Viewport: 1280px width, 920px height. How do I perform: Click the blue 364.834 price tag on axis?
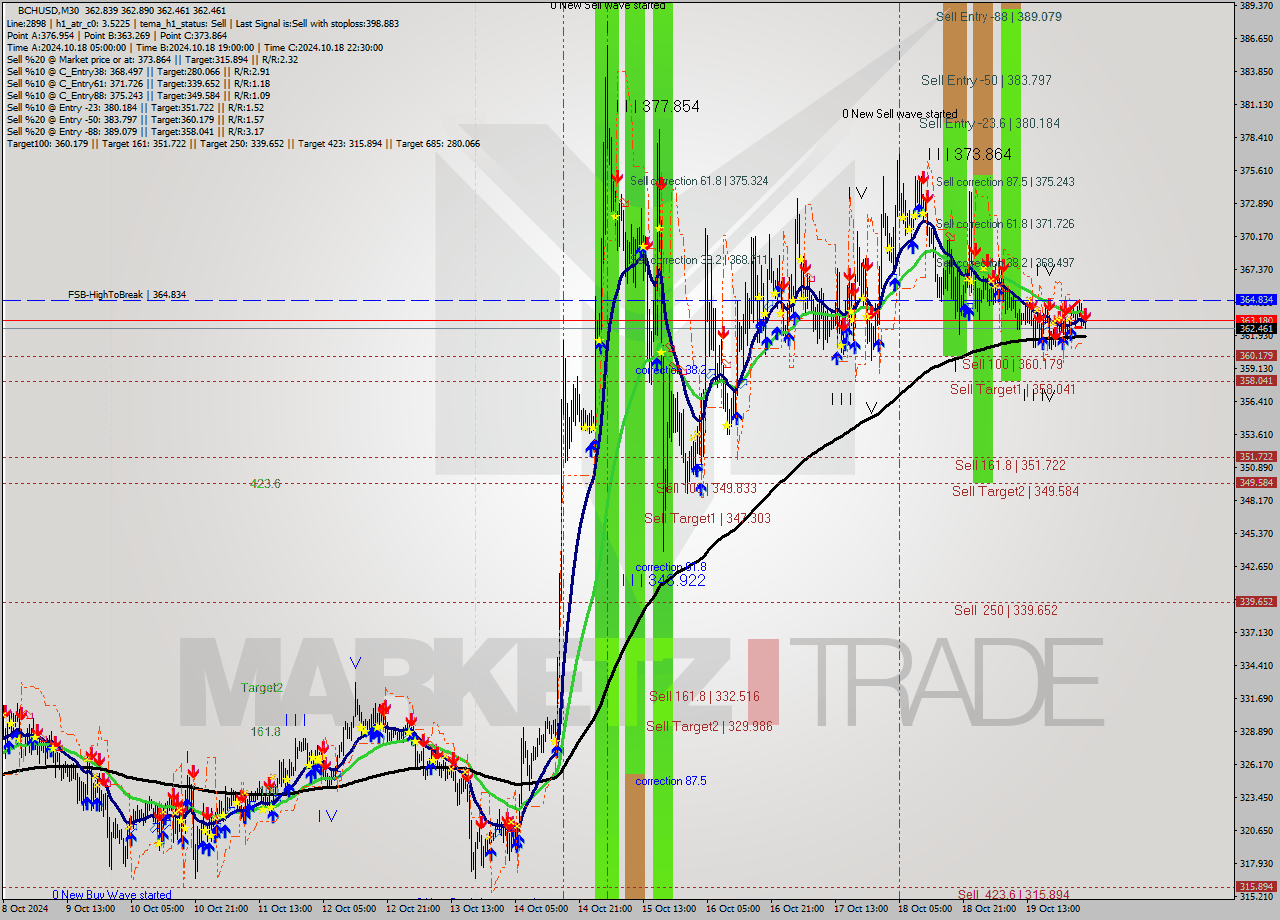pos(1256,300)
